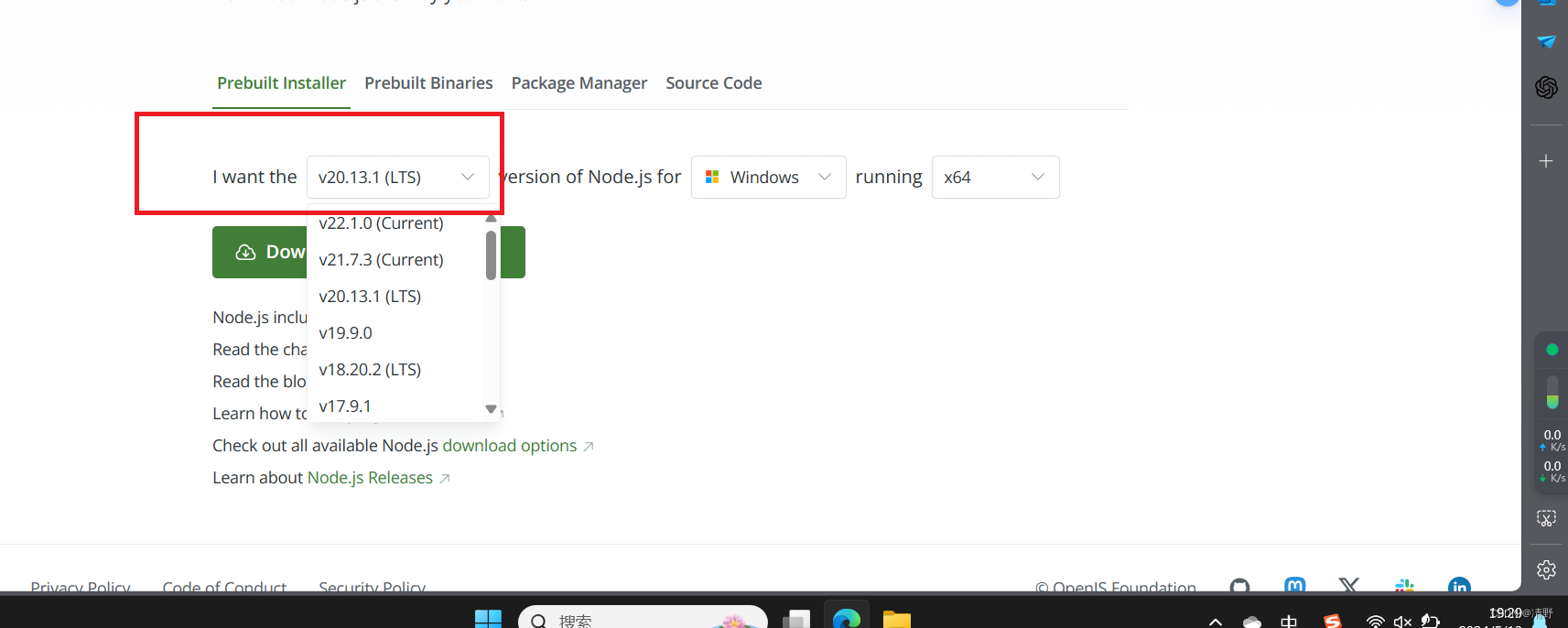Viewport: 1568px width, 628px height.
Task: Open the Windows Start menu
Action: tap(488, 619)
